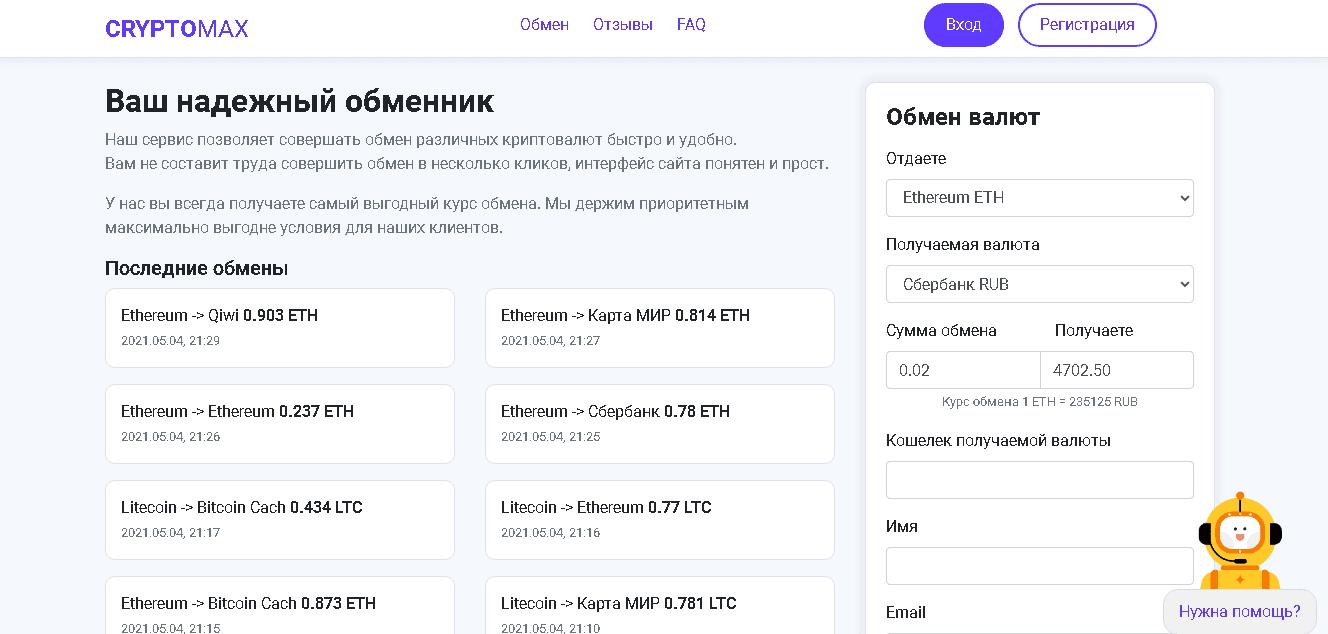Click the Получаете amount field

[x=1116, y=370]
